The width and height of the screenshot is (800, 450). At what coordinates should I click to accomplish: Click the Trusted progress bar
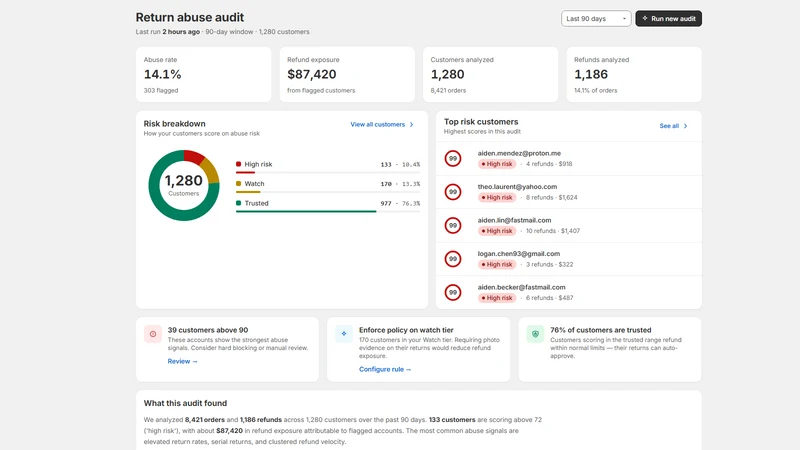click(328, 211)
